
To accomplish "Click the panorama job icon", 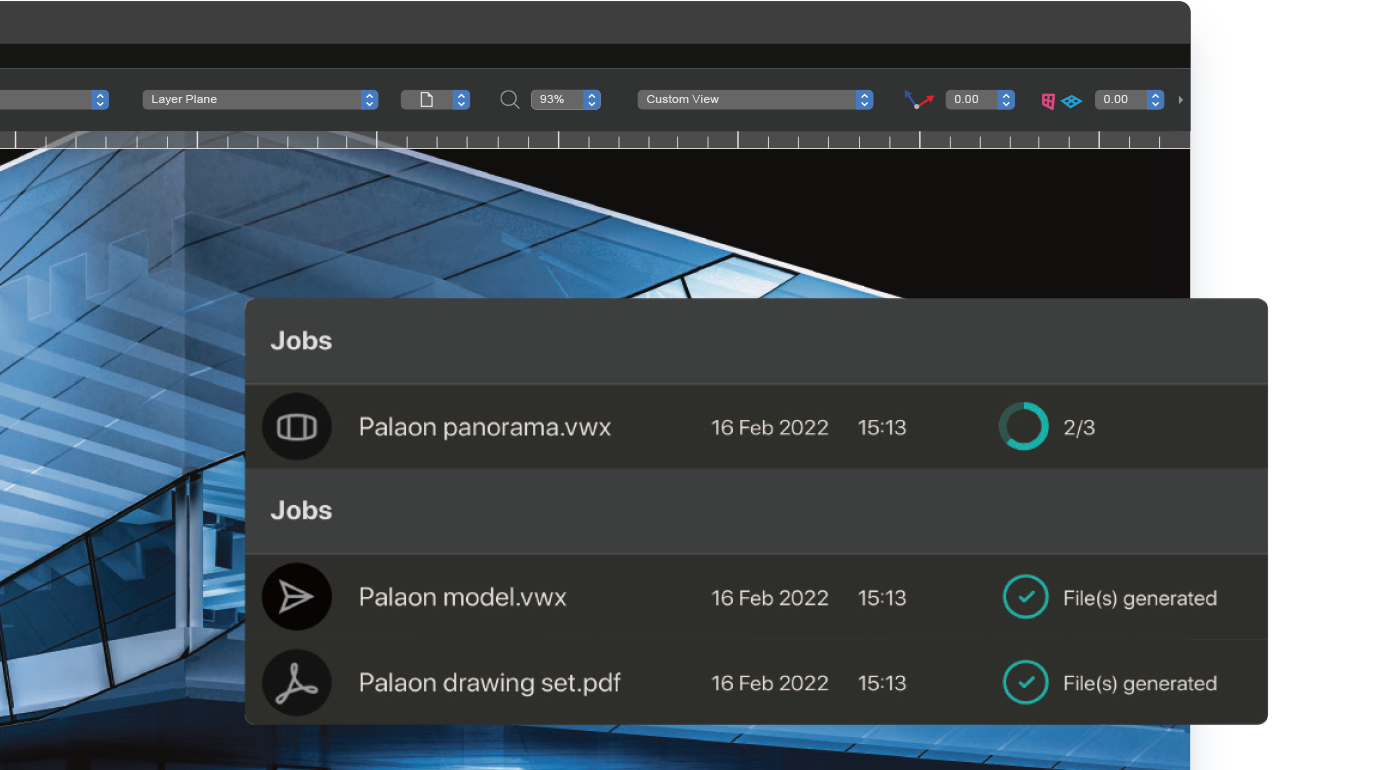I will (x=296, y=427).
